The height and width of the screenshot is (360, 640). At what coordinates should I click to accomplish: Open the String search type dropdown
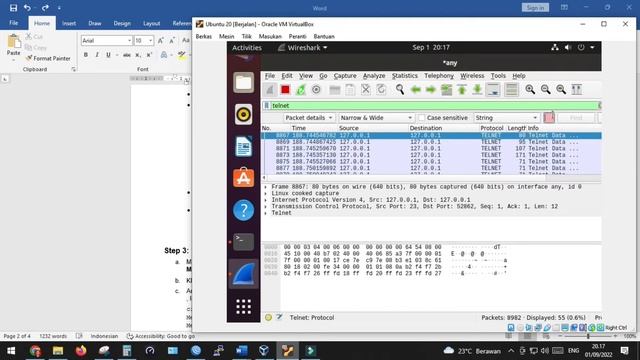[507, 118]
